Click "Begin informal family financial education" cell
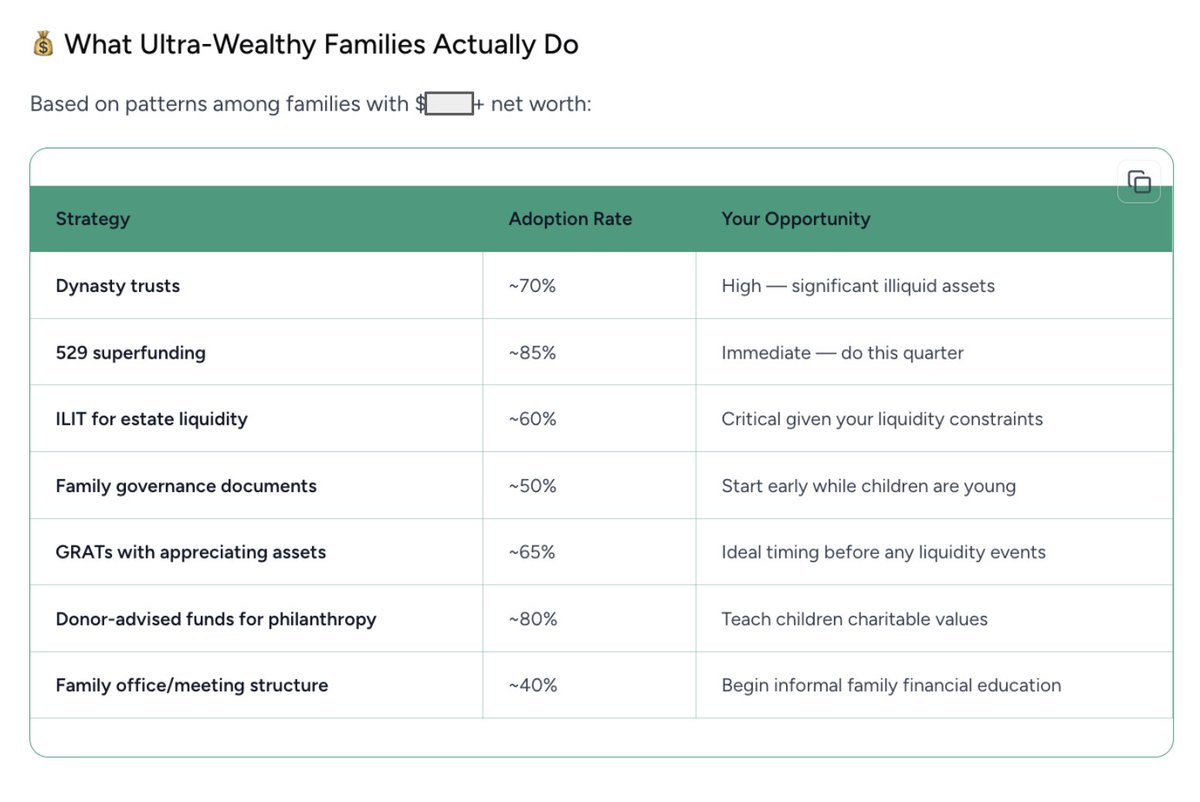The width and height of the screenshot is (1200, 802). [891, 685]
